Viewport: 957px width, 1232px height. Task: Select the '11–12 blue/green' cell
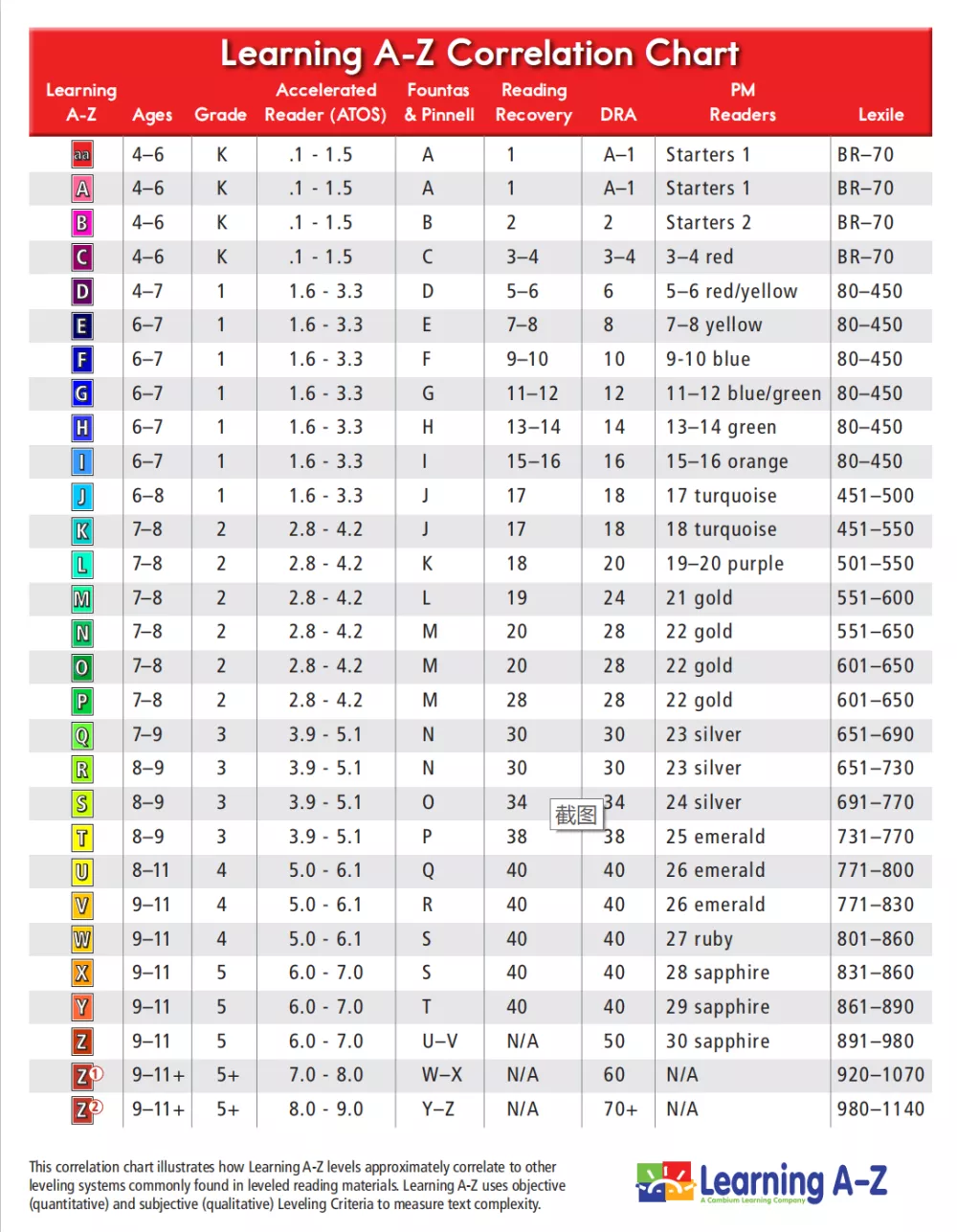(x=744, y=393)
